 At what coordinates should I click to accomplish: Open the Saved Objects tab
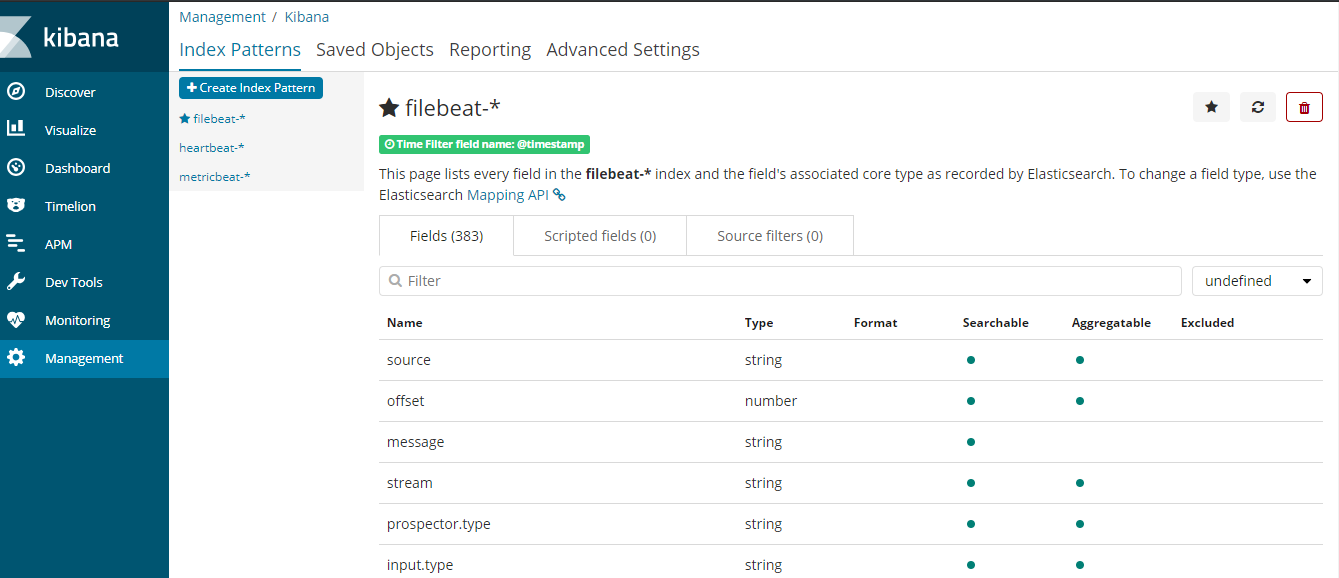pyautogui.click(x=375, y=50)
